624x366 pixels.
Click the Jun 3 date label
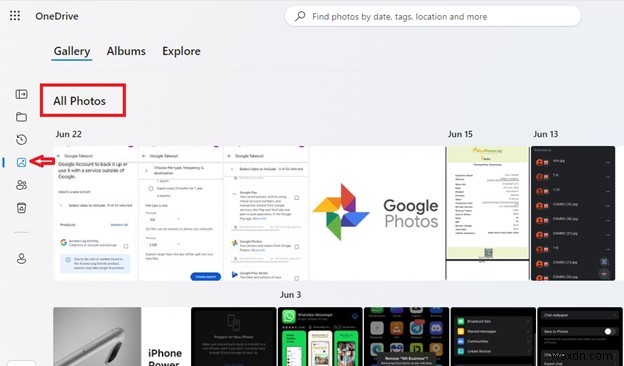[x=291, y=295]
